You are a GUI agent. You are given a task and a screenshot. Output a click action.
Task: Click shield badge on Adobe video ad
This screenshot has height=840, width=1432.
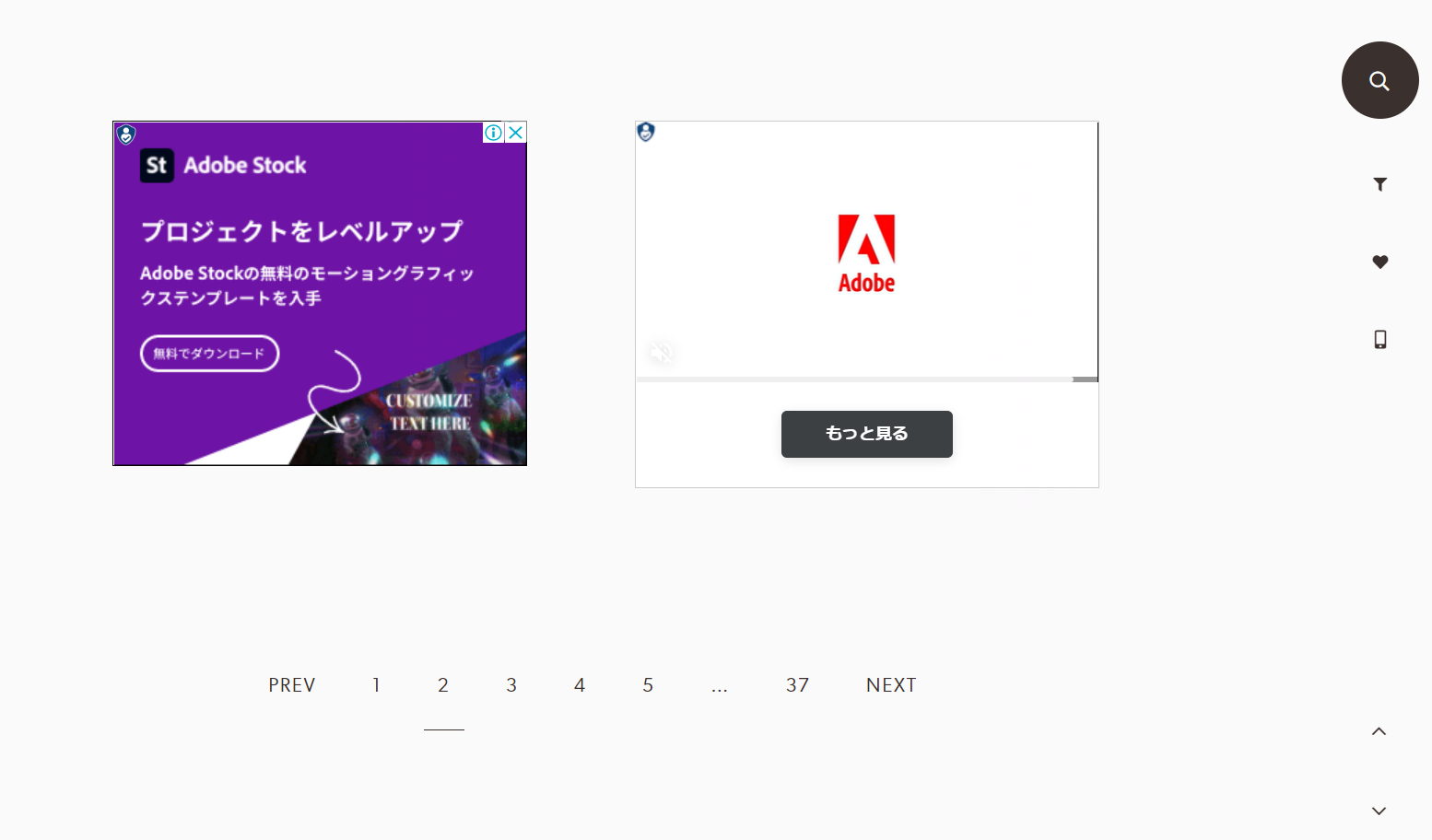point(646,132)
